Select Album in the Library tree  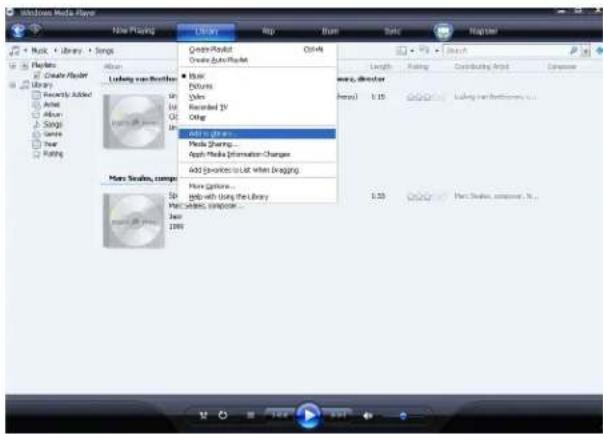pyautogui.click(x=52, y=115)
